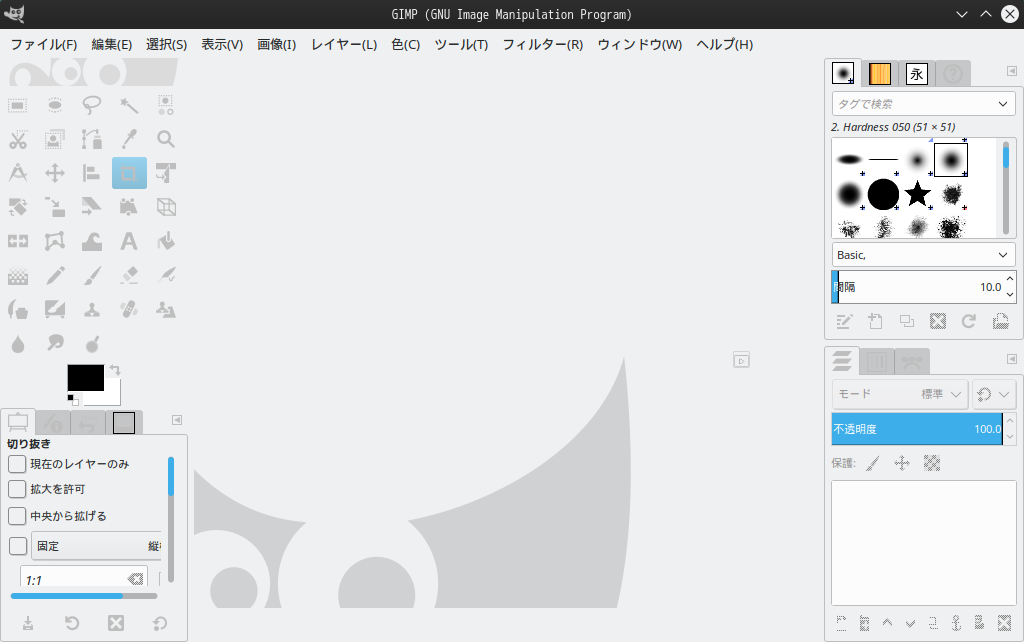1024x642 pixels.
Task: Open the Basic brush tag dropdown
Action: 923,255
